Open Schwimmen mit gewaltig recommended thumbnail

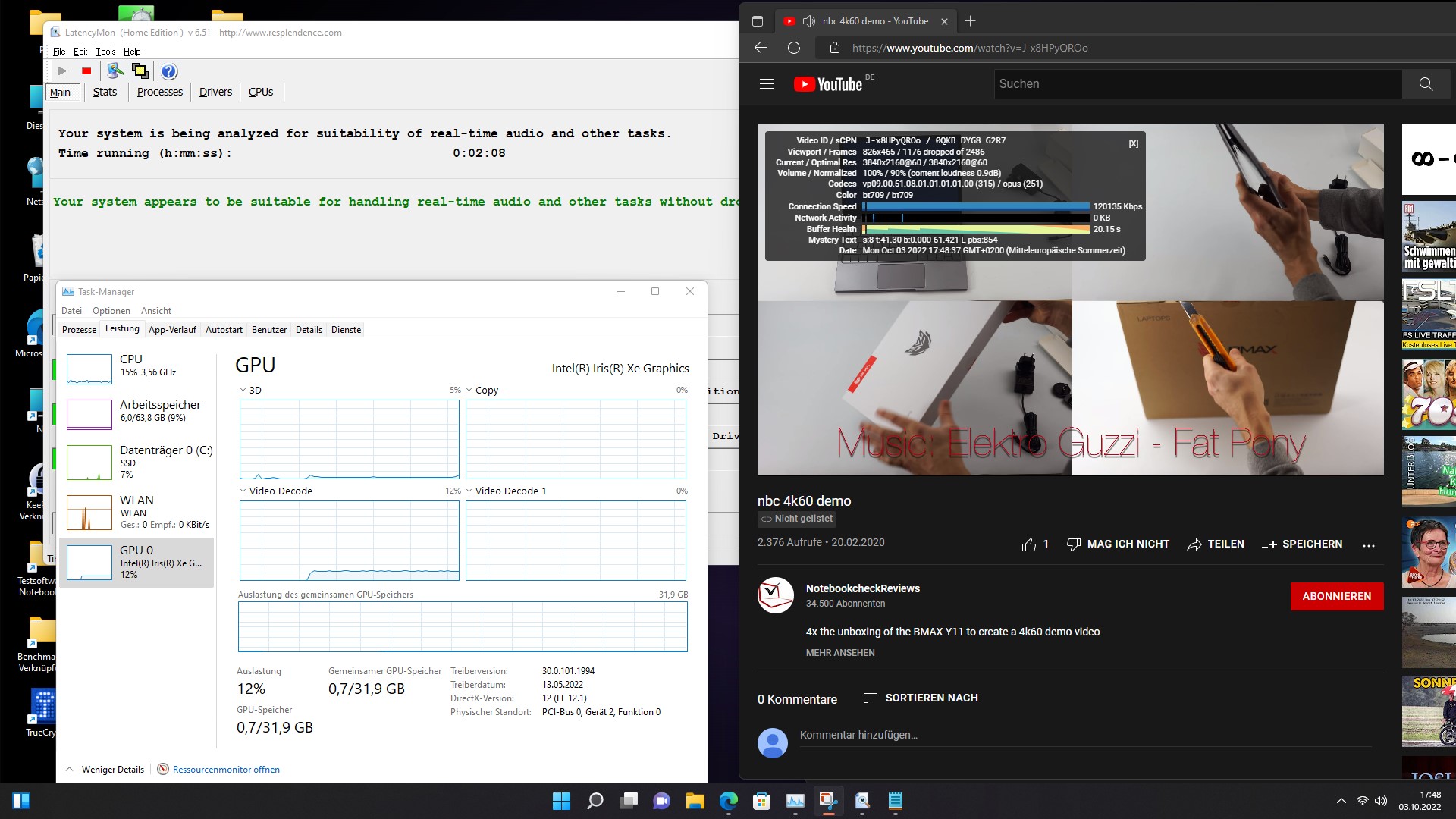click(x=1429, y=236)
